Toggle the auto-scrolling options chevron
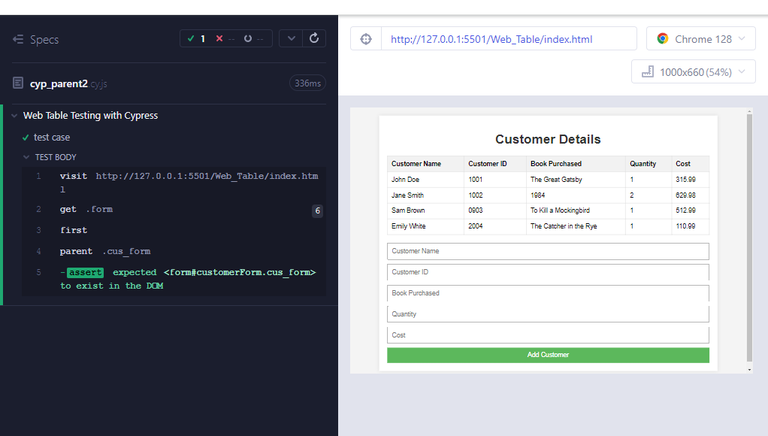This screenshot has height=436, width=768. tap(290, 39)
